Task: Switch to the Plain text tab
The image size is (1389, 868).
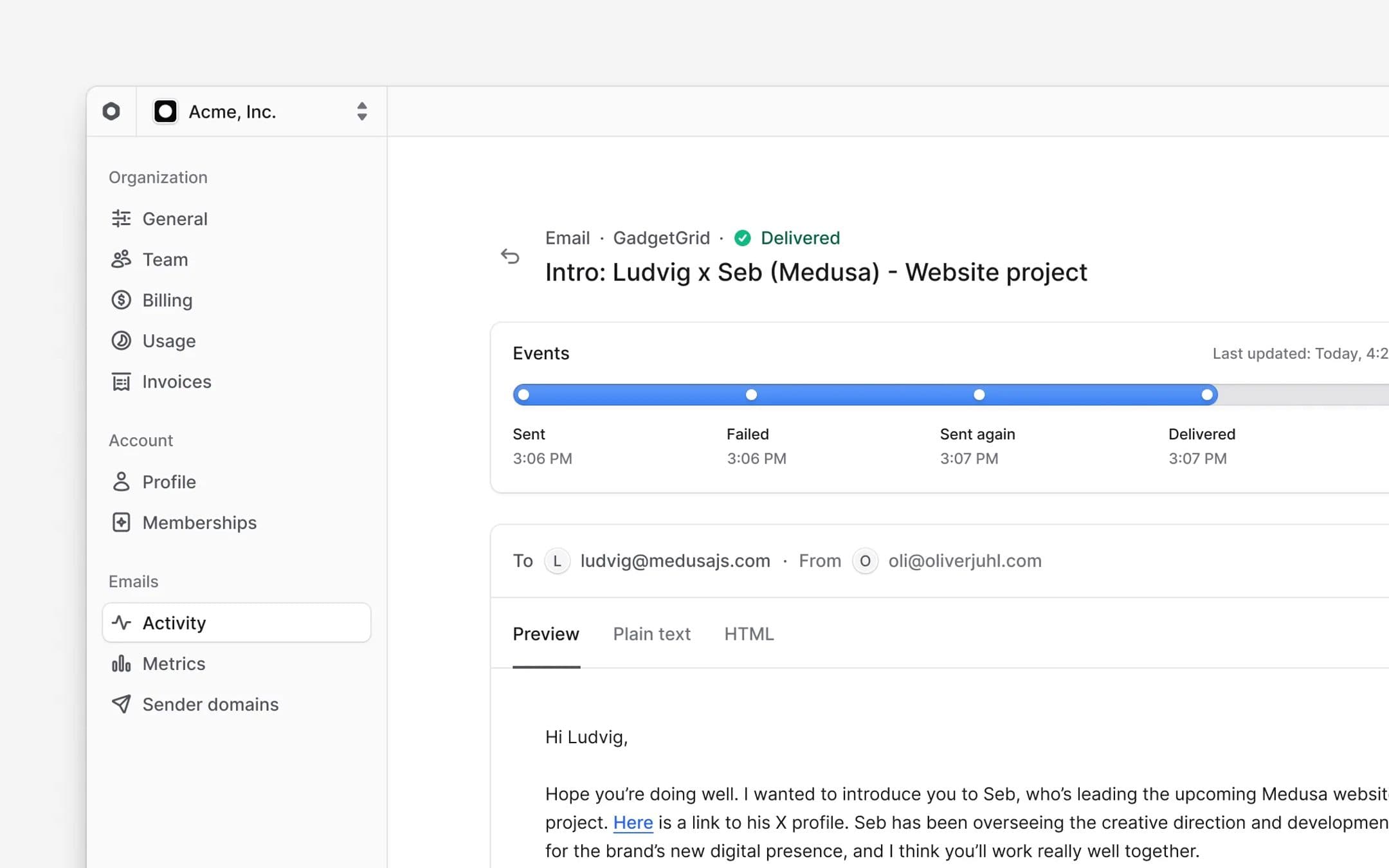Action: tap(651, 634)
